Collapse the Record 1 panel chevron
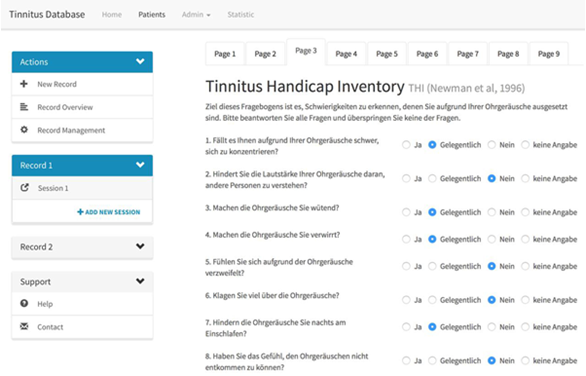The height and width of the screenshot is (376, 586). coord(140,165)
